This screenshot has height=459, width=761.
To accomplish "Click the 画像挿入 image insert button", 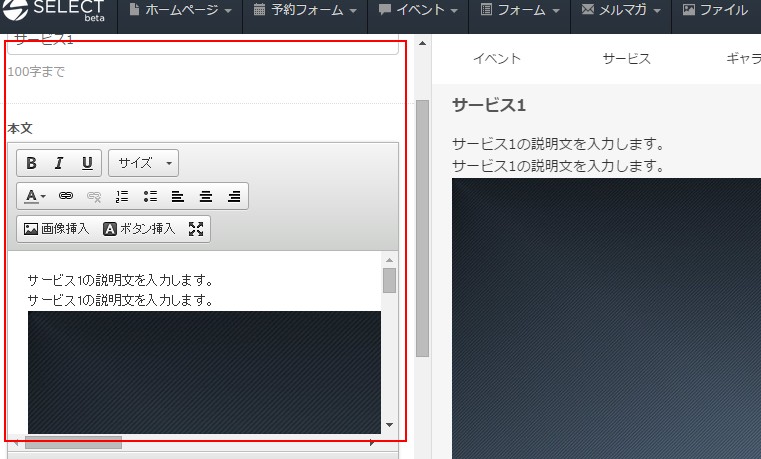I will pos(57,229).
